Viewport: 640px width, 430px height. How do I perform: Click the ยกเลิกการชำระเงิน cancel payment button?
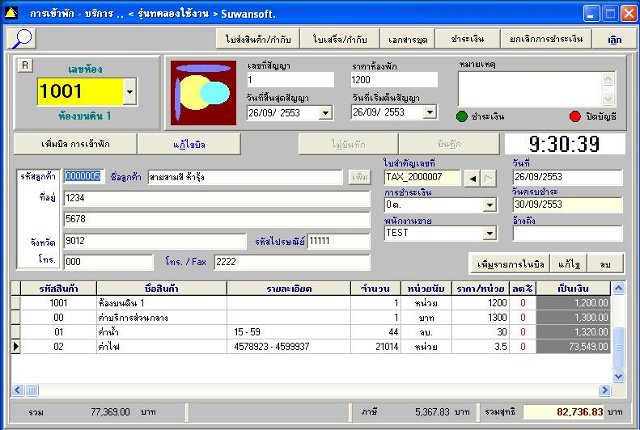pos(548,39)
